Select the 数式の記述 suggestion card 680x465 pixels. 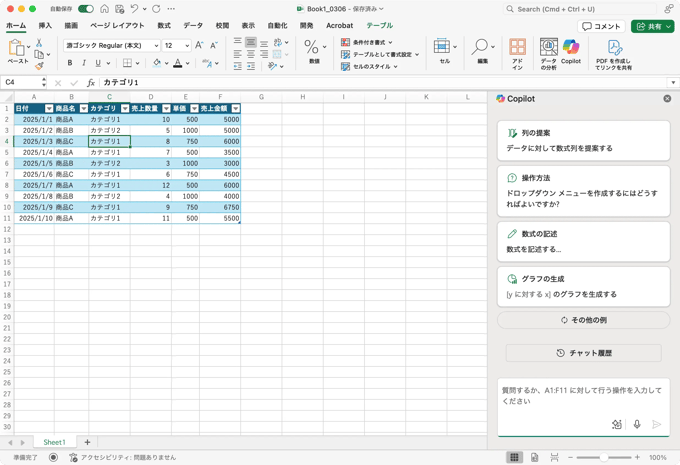point(583,242)
